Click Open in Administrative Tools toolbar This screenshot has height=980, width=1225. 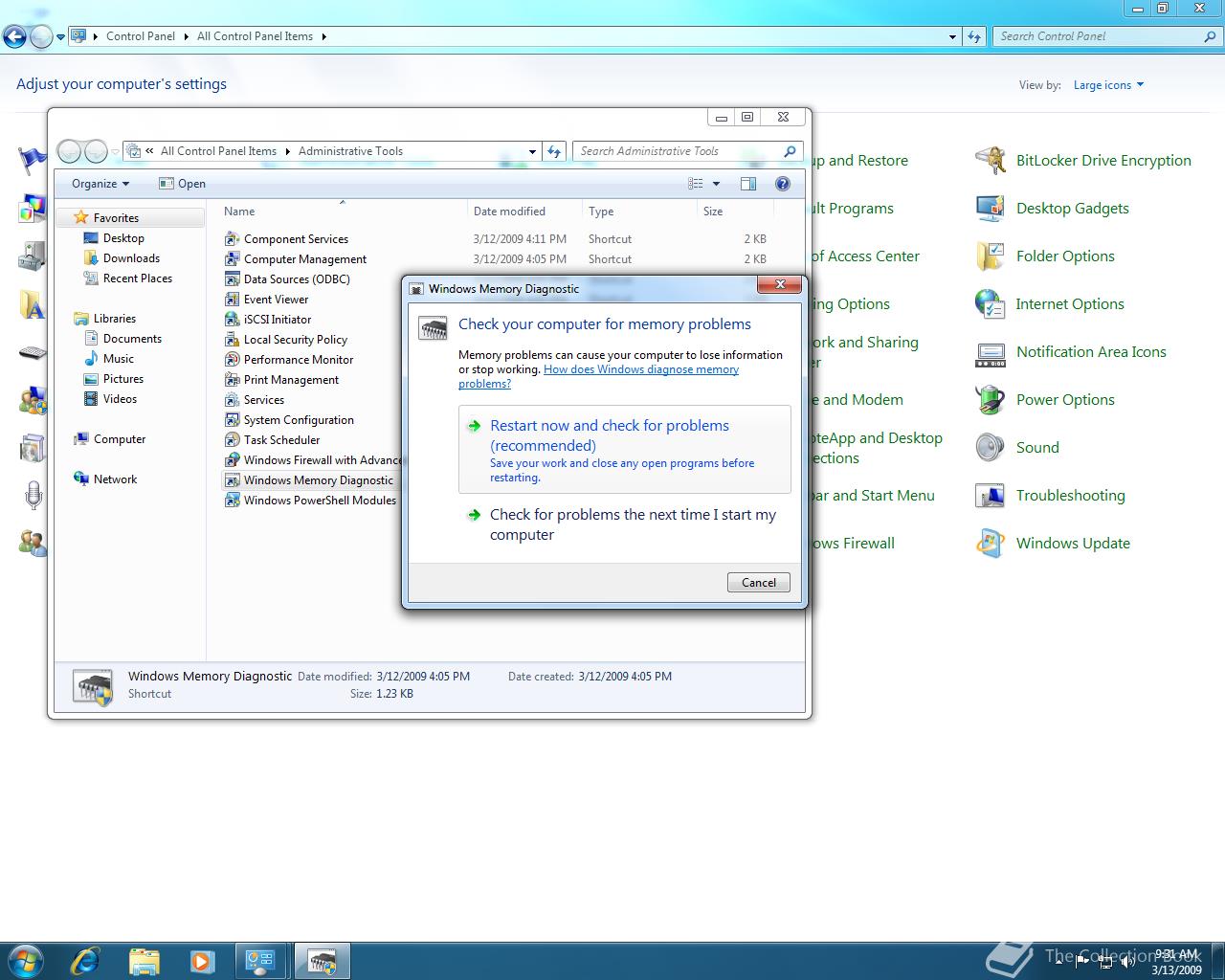click(182, 184)
